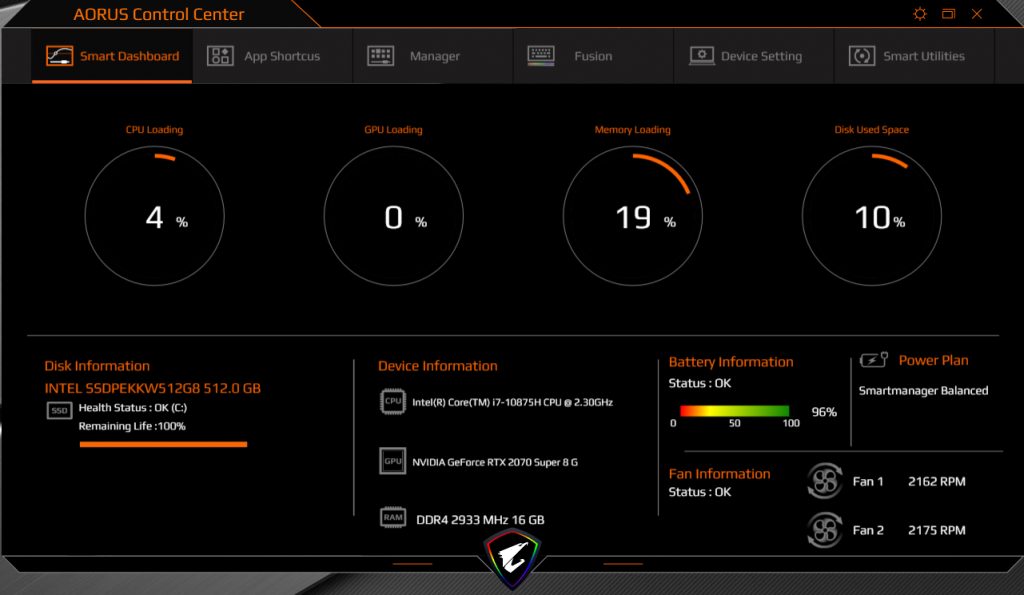Click the Fan 2 spinning icon
The height and width of the screenshot is (595, 1024).
[x=825, y=530]
